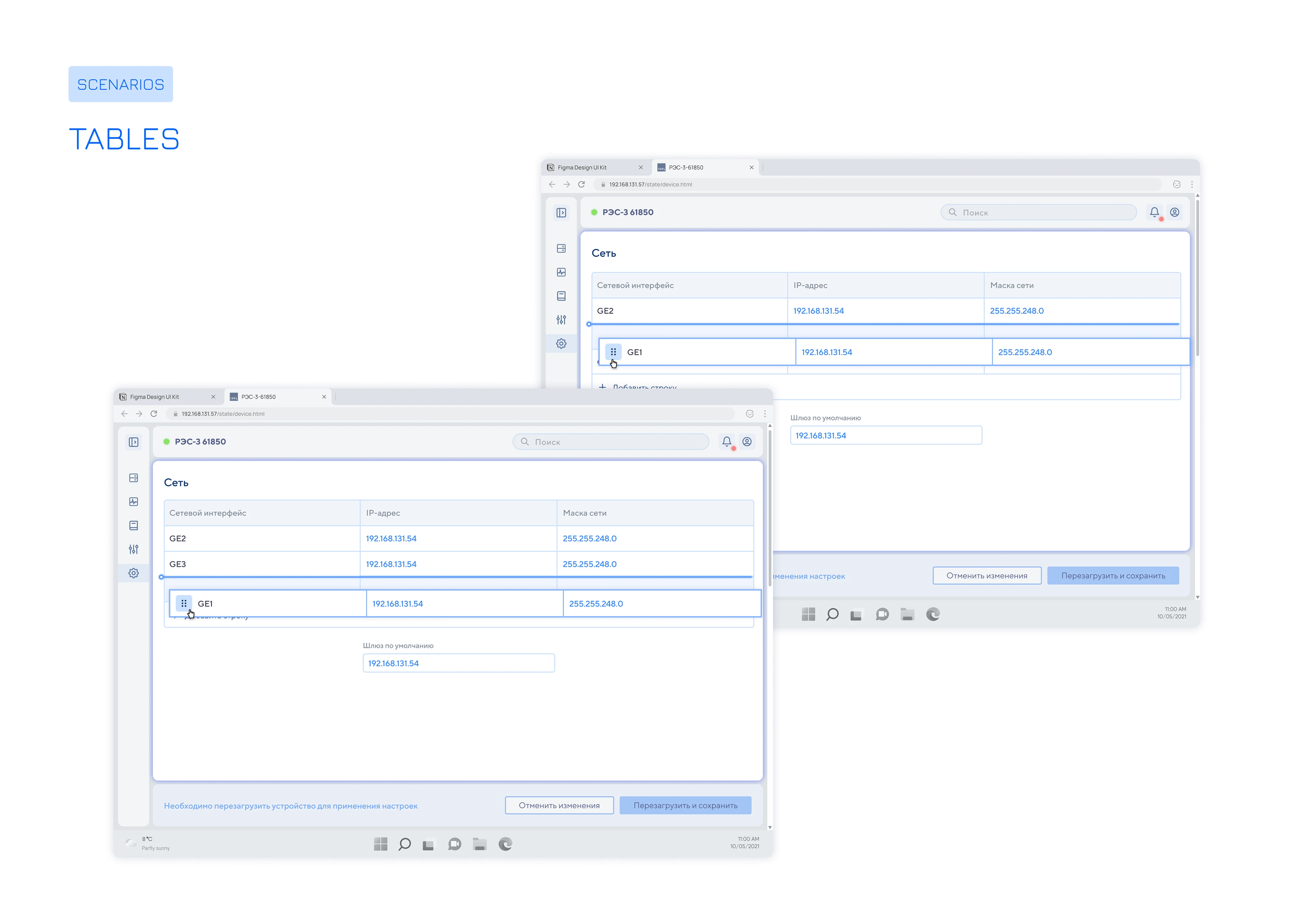1306x924 pixels.
Task: Click gateway field Шлюз по умолчанию, front window
Action: (459, 663)
